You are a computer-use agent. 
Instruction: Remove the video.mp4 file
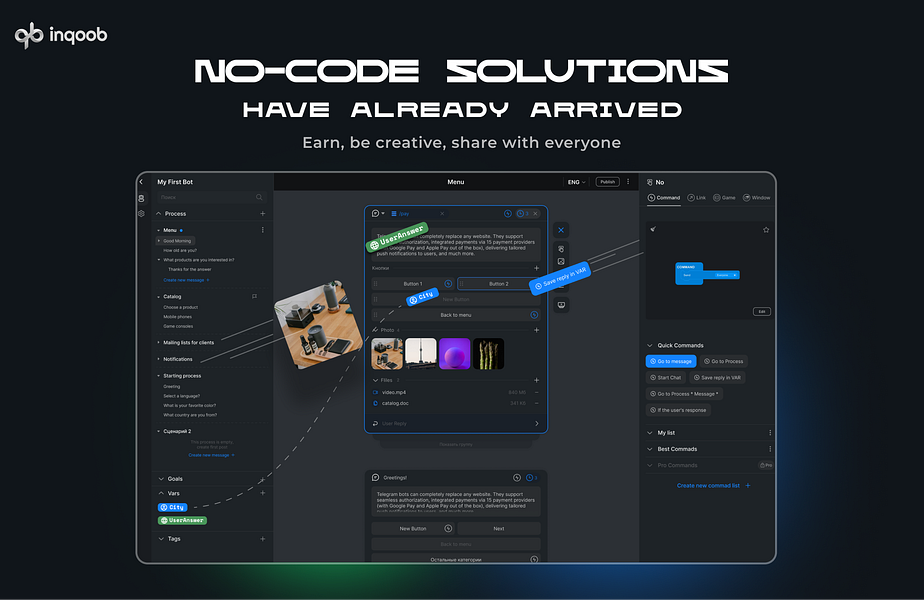coord(536,392)
